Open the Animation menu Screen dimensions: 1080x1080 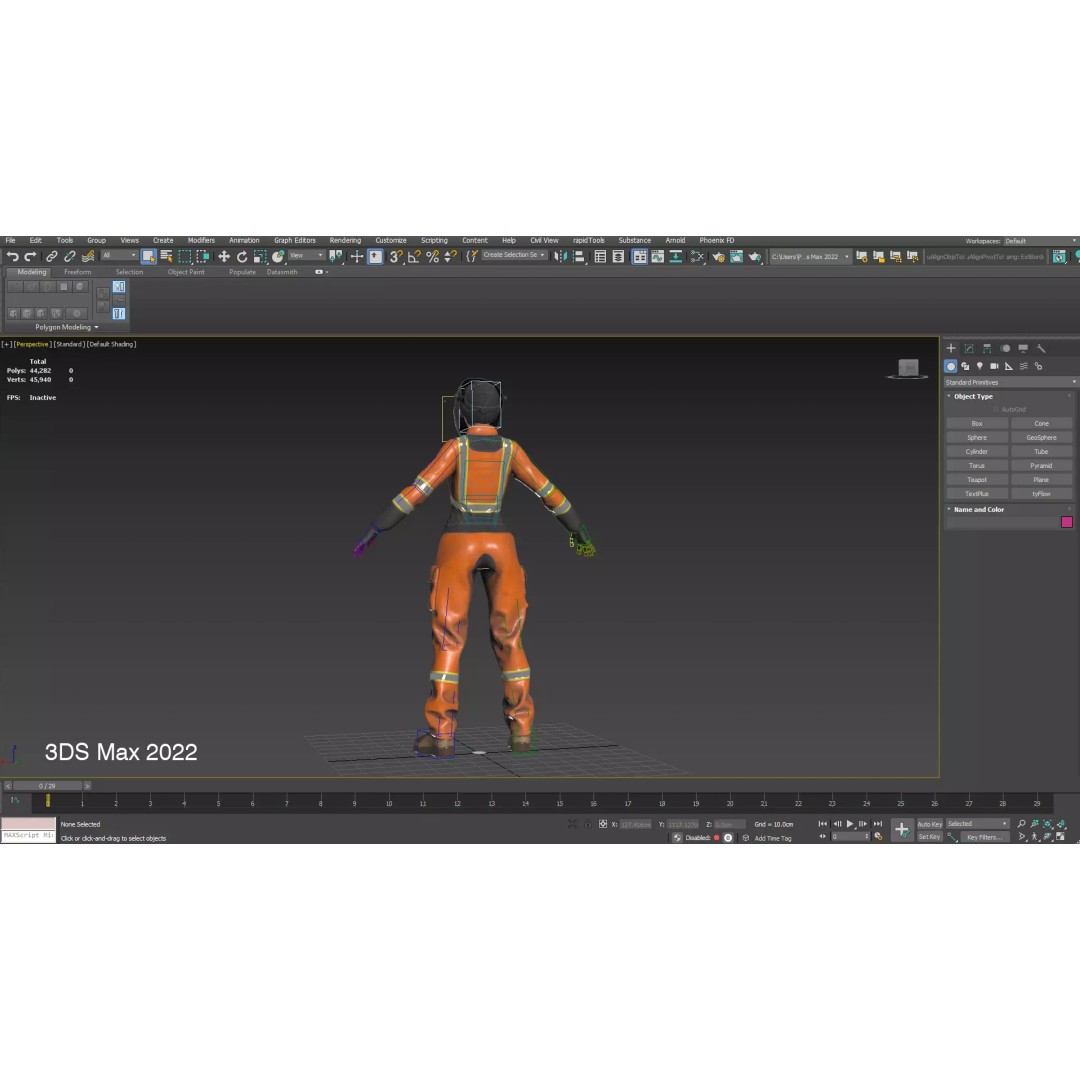[x=244, y=240]
